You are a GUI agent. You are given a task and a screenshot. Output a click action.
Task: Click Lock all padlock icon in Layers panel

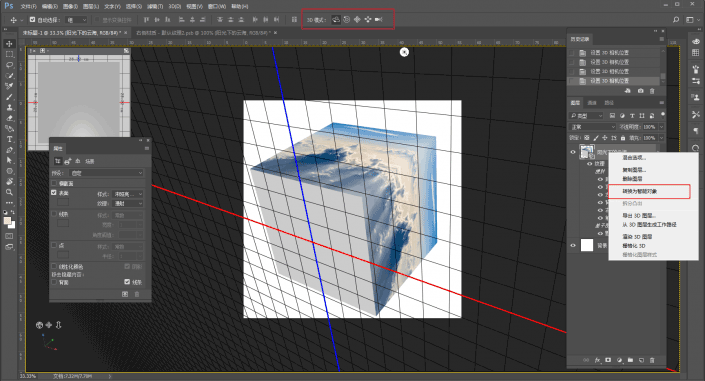[x=623, y=138]
